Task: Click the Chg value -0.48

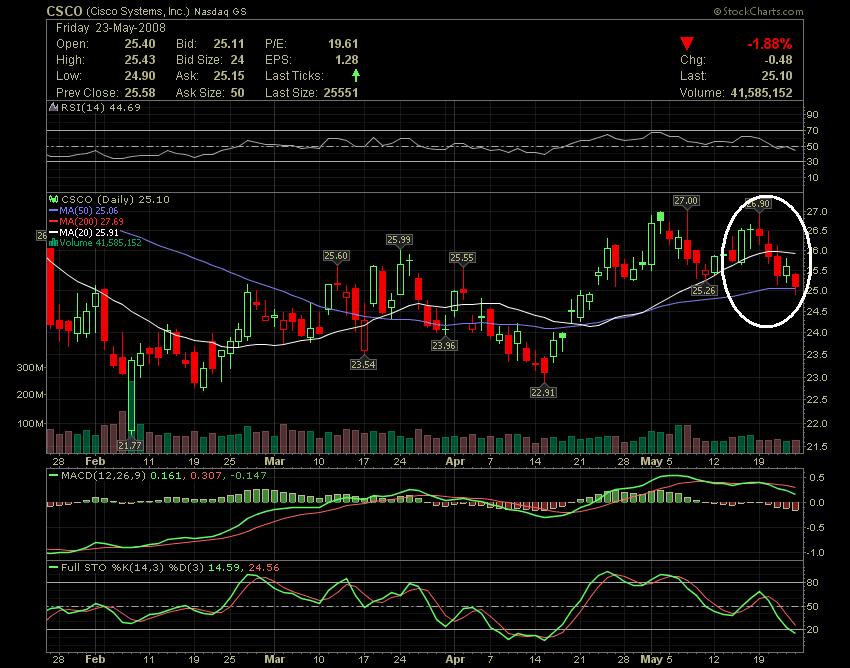Action: point(778,60)
